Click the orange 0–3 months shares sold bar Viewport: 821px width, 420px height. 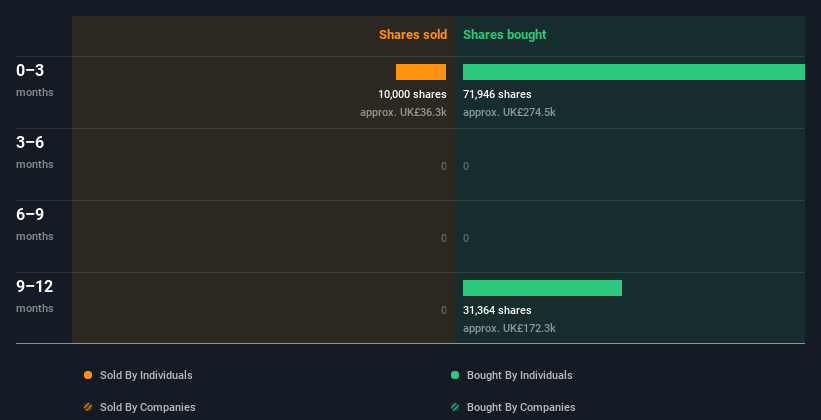[421, 72]
